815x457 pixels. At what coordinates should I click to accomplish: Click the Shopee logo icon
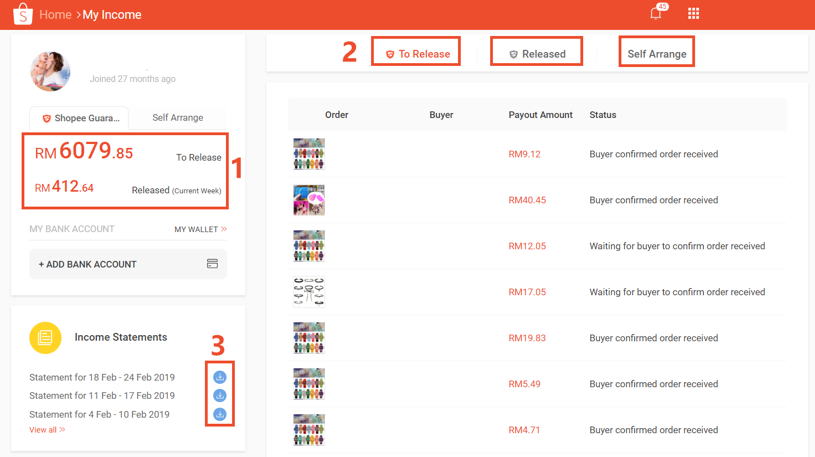coord(22,14)
